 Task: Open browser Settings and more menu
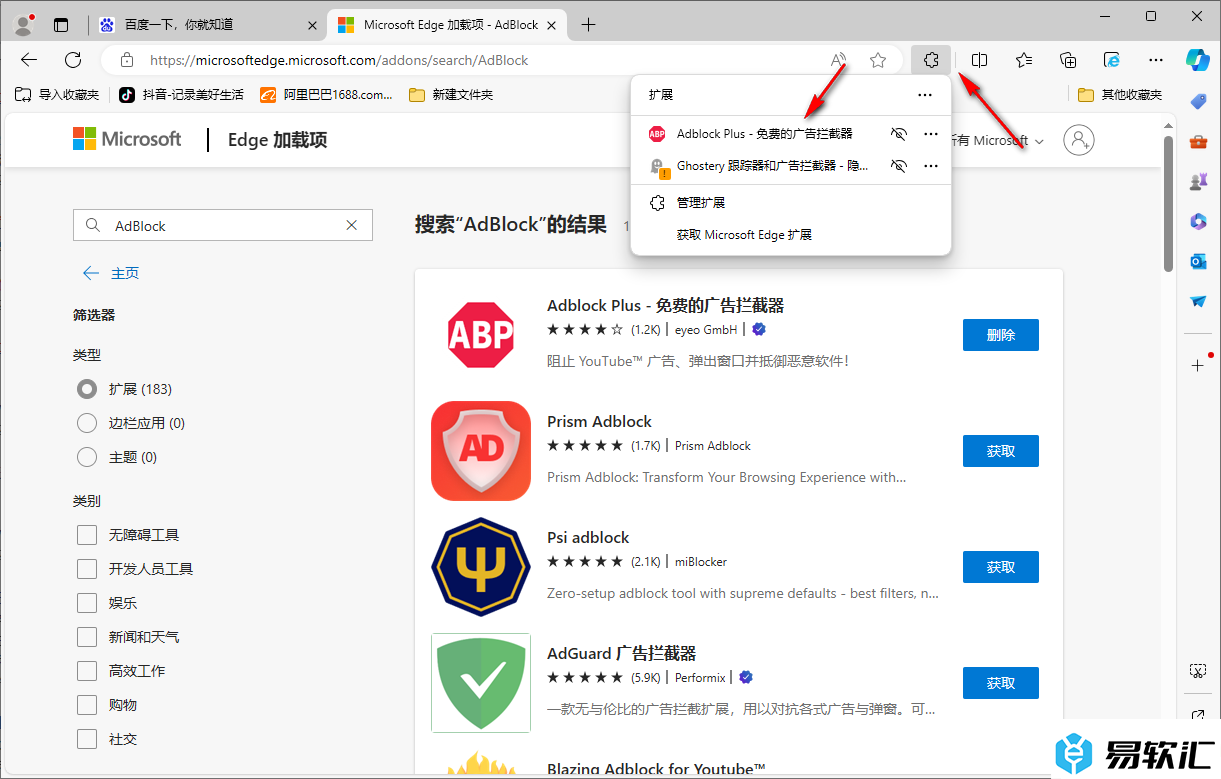pyautogui.click(x=1156, y=60)
